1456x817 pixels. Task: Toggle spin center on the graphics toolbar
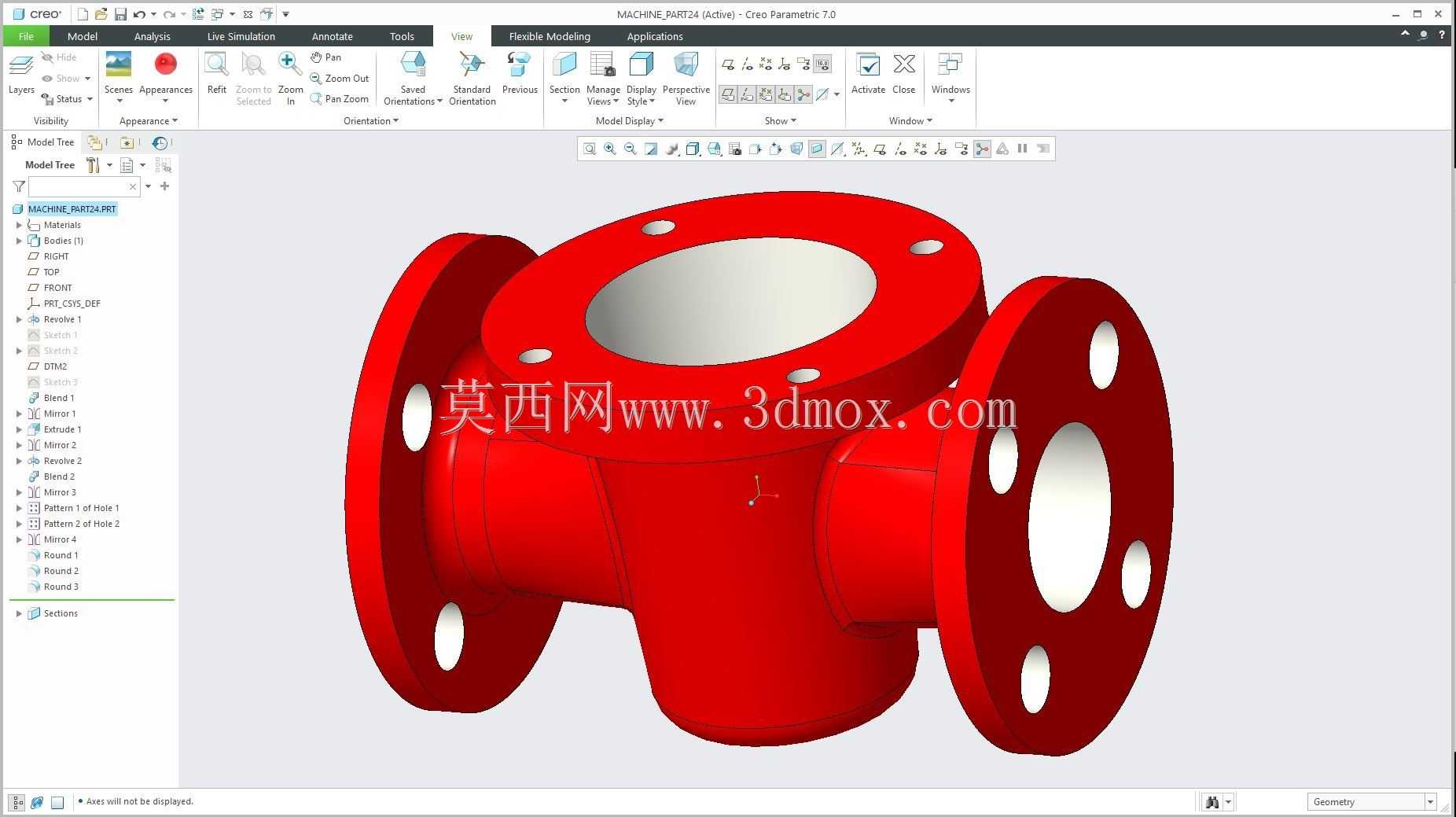[x=982, y=149]
